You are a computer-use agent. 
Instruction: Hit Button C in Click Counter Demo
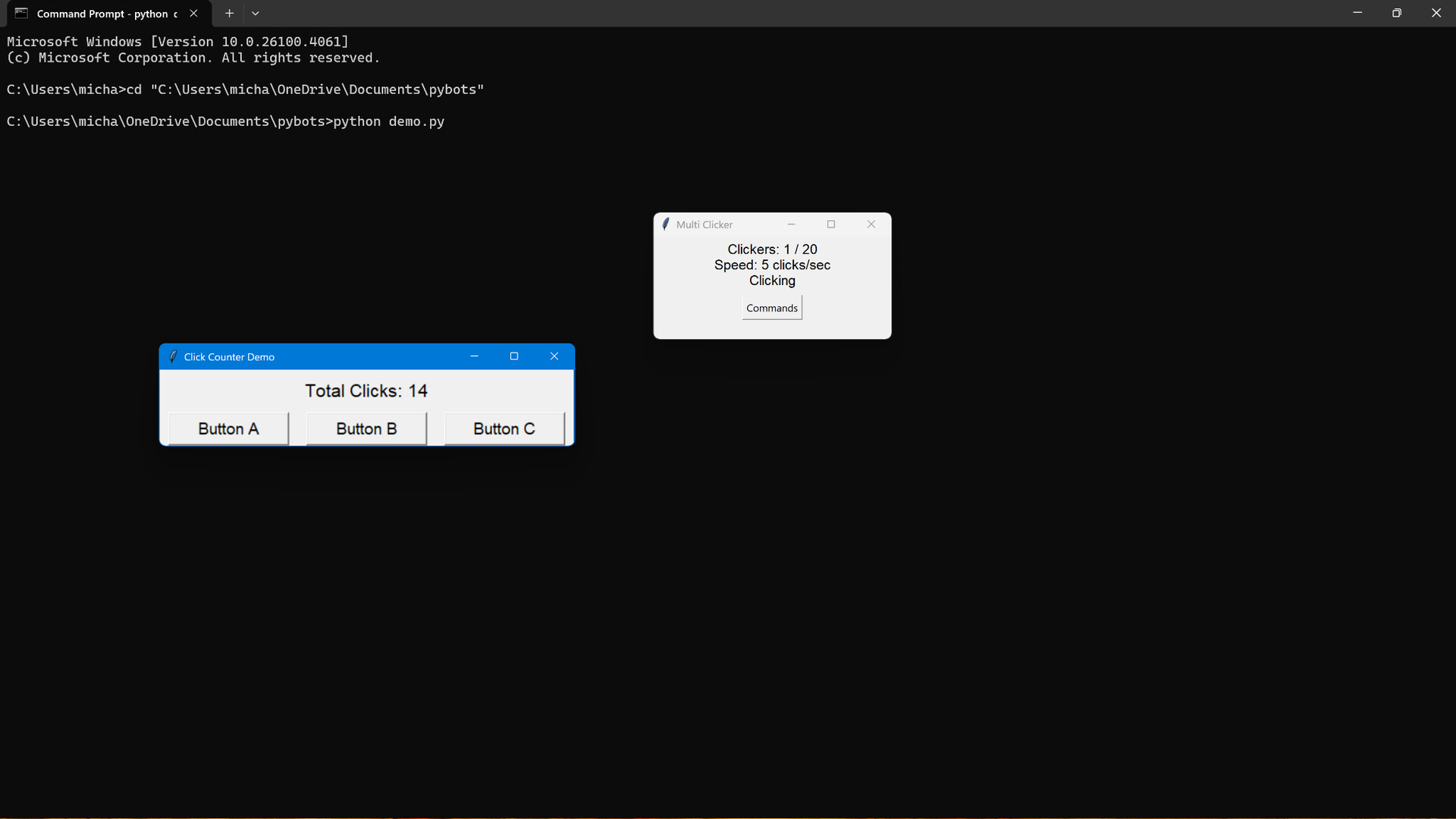(x=504, y=429)
